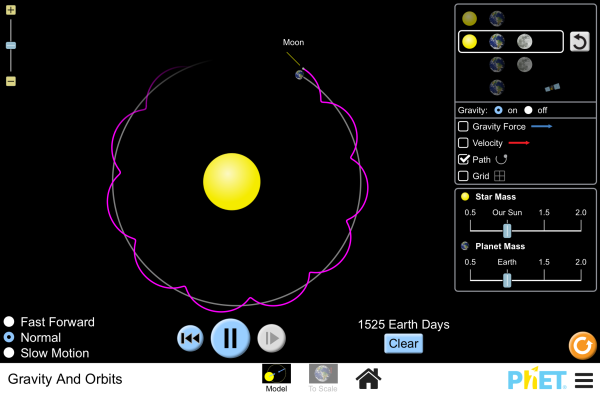Click the reset scene undo arrow button
The width and height of the screenshot is (600, 394).
(x=579, y=41)
